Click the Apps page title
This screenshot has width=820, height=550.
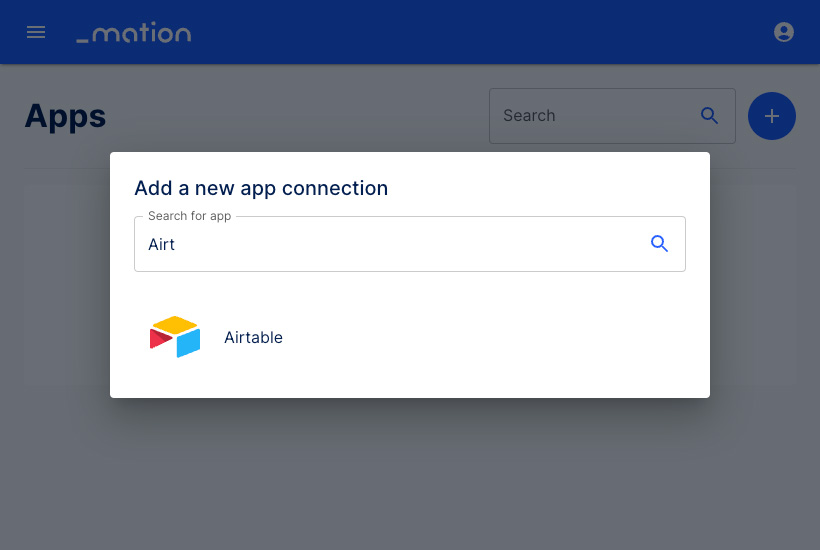pos(65,117)
